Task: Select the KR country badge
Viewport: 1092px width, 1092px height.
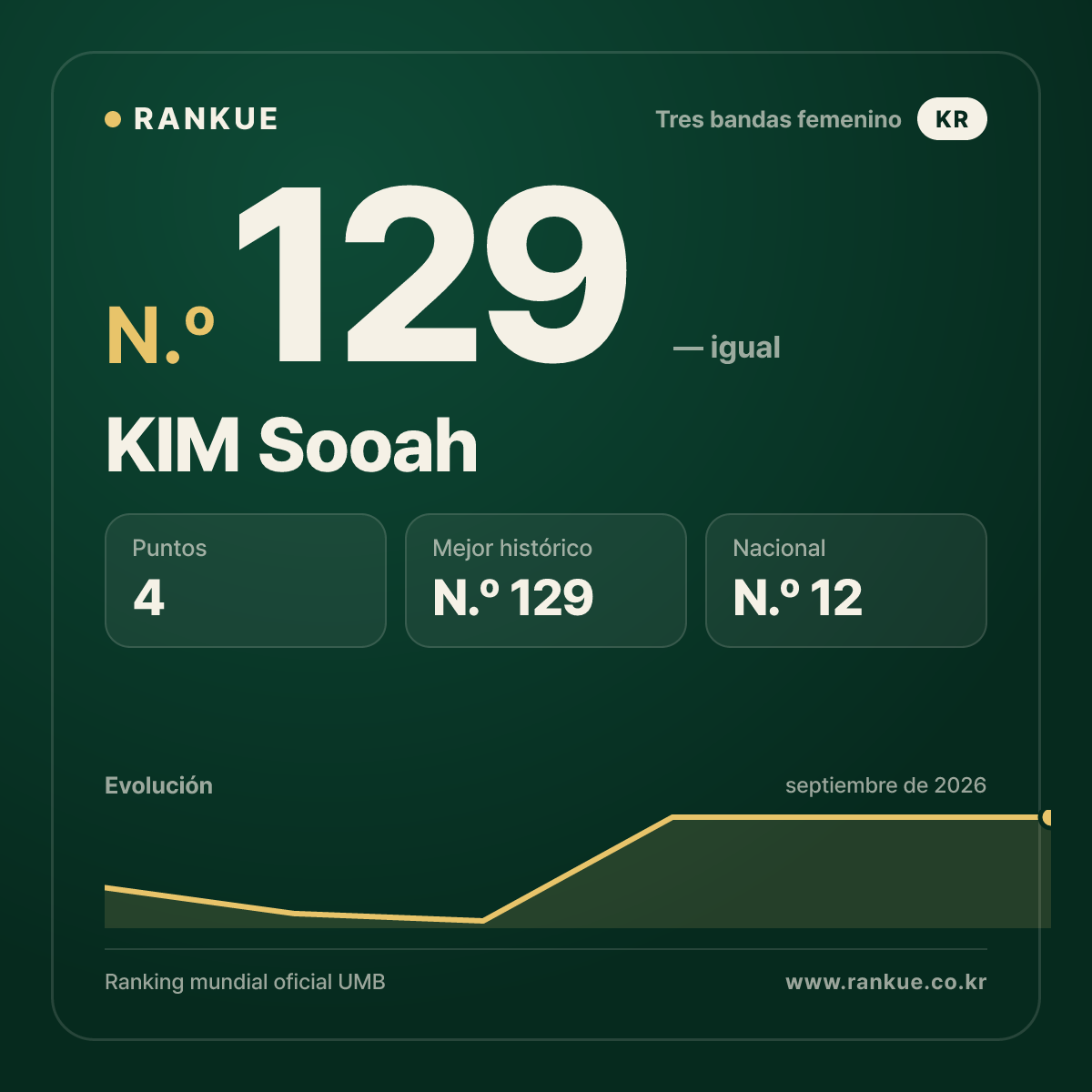Action: tap(952, 119)
